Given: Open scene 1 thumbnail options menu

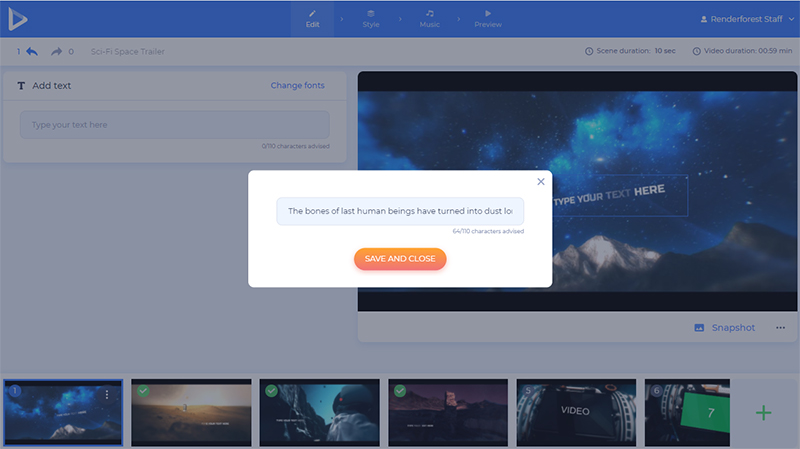Looking at the screenshot, I should tap(107, 395).
